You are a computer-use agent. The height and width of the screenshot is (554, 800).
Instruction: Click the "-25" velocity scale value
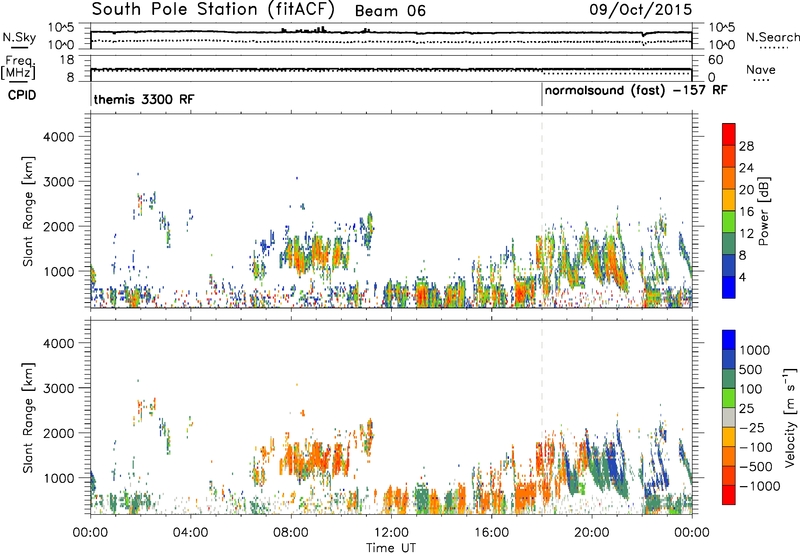point(751,428)
